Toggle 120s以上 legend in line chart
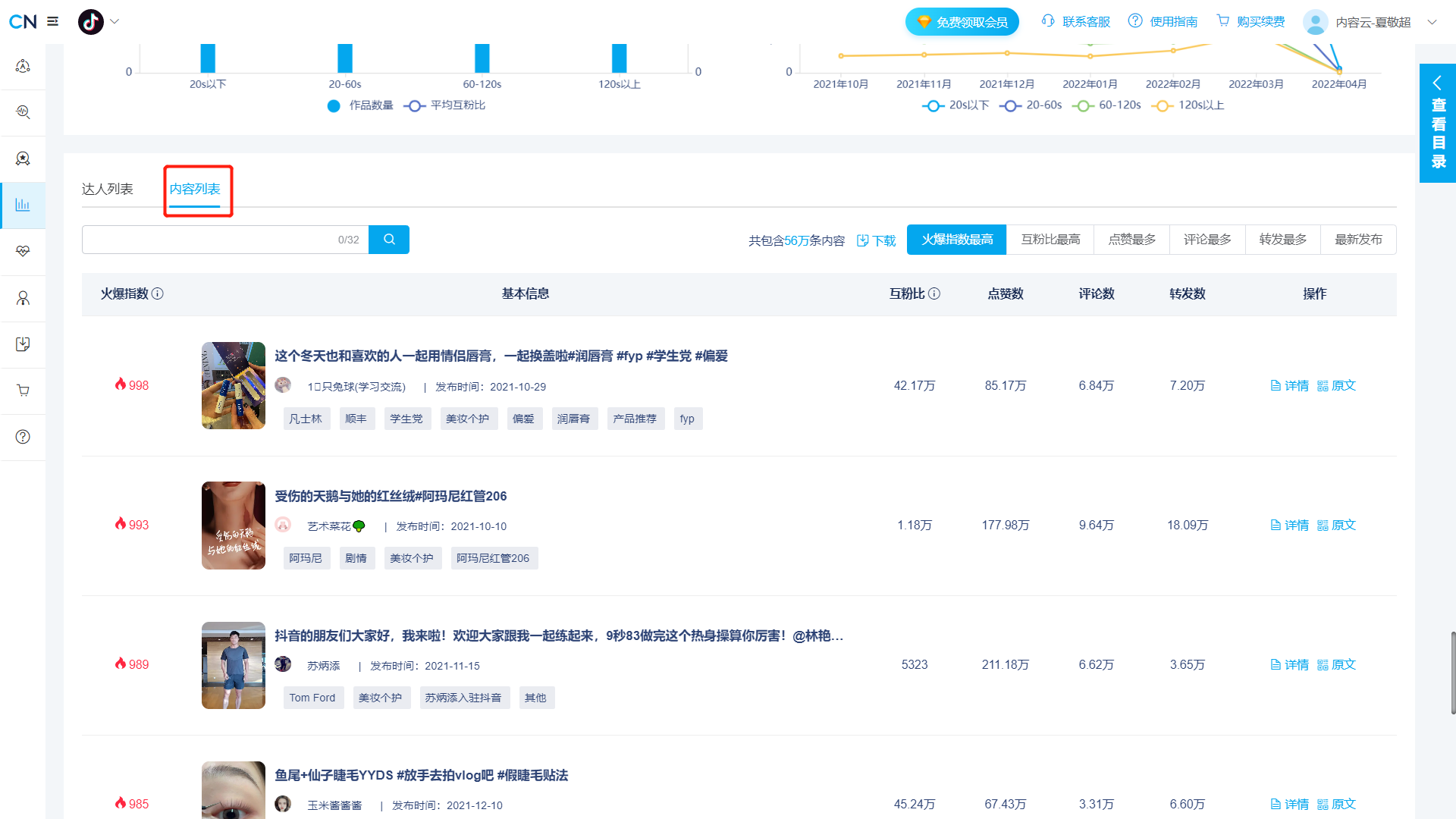1456x819 pixels. click(x=1188, y=105)
